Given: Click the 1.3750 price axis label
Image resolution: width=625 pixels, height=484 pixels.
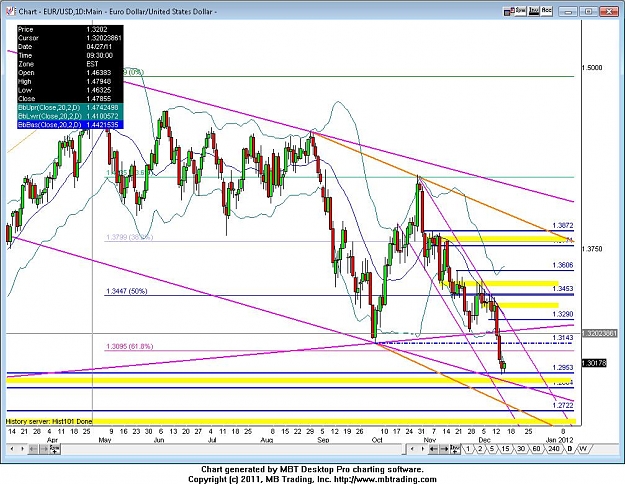Looking at the screenshot, I should [592, 249].
